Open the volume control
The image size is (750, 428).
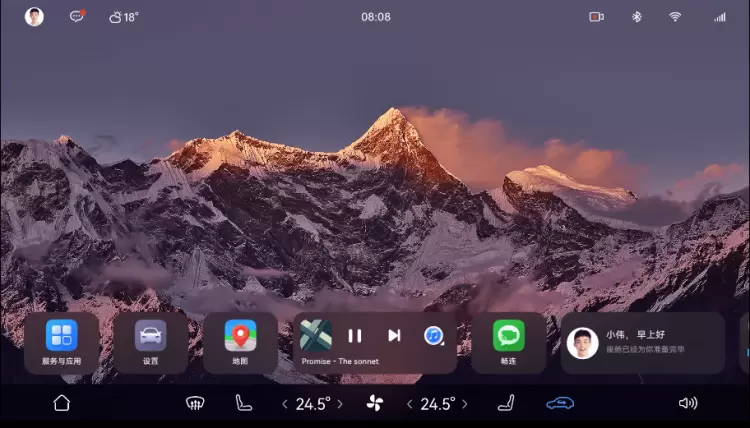(688, 403)
